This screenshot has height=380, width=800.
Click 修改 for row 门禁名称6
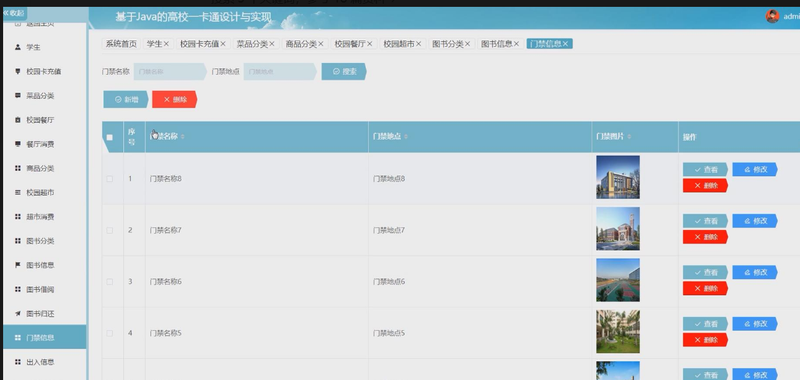pyautogui.click(x=755, y=272)
